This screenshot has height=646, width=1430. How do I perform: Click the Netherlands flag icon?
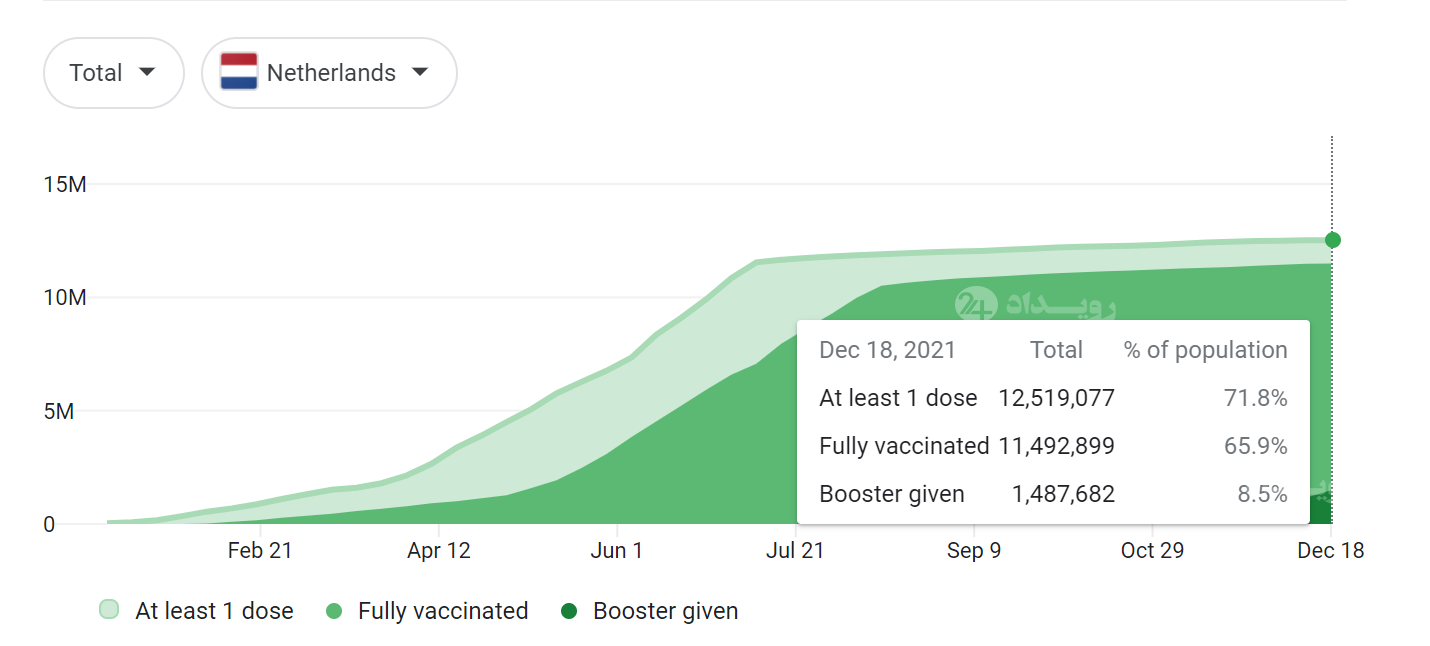pos(239,72)
